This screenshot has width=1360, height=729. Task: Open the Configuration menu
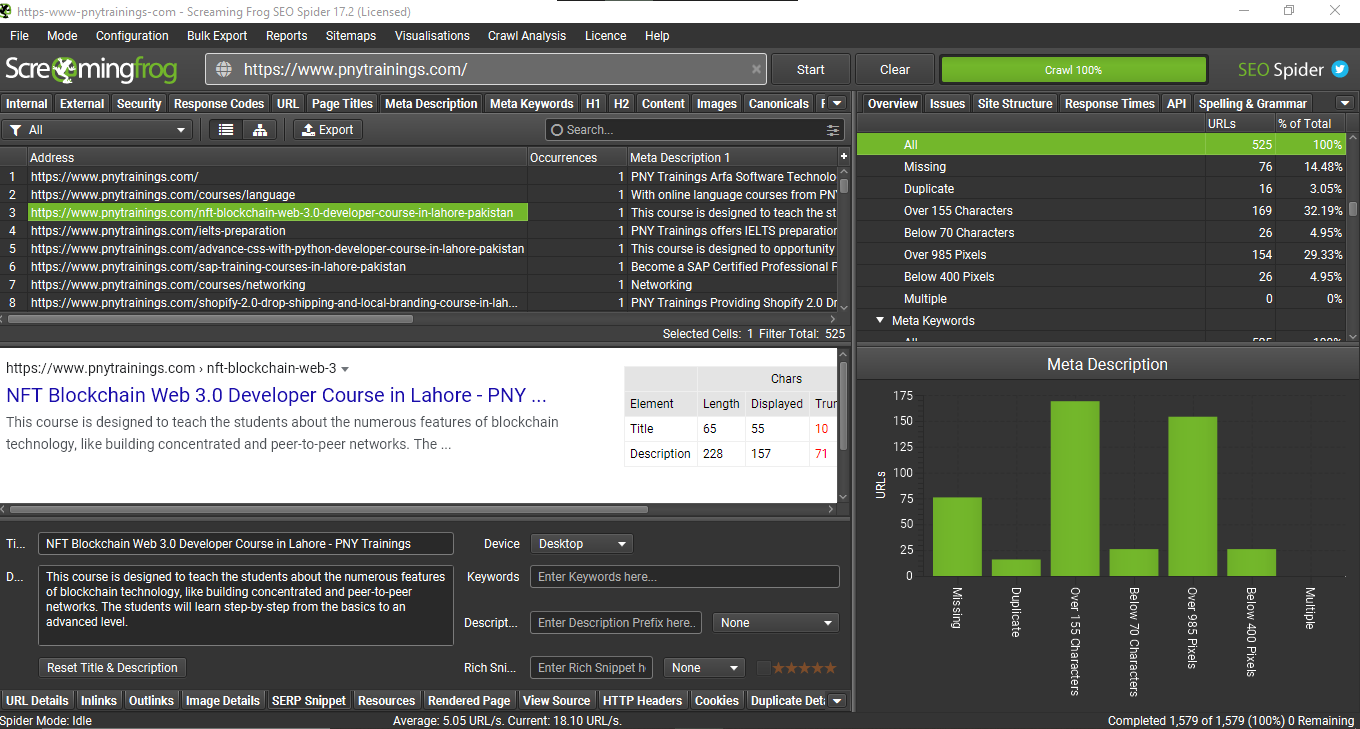coord(132,36)
